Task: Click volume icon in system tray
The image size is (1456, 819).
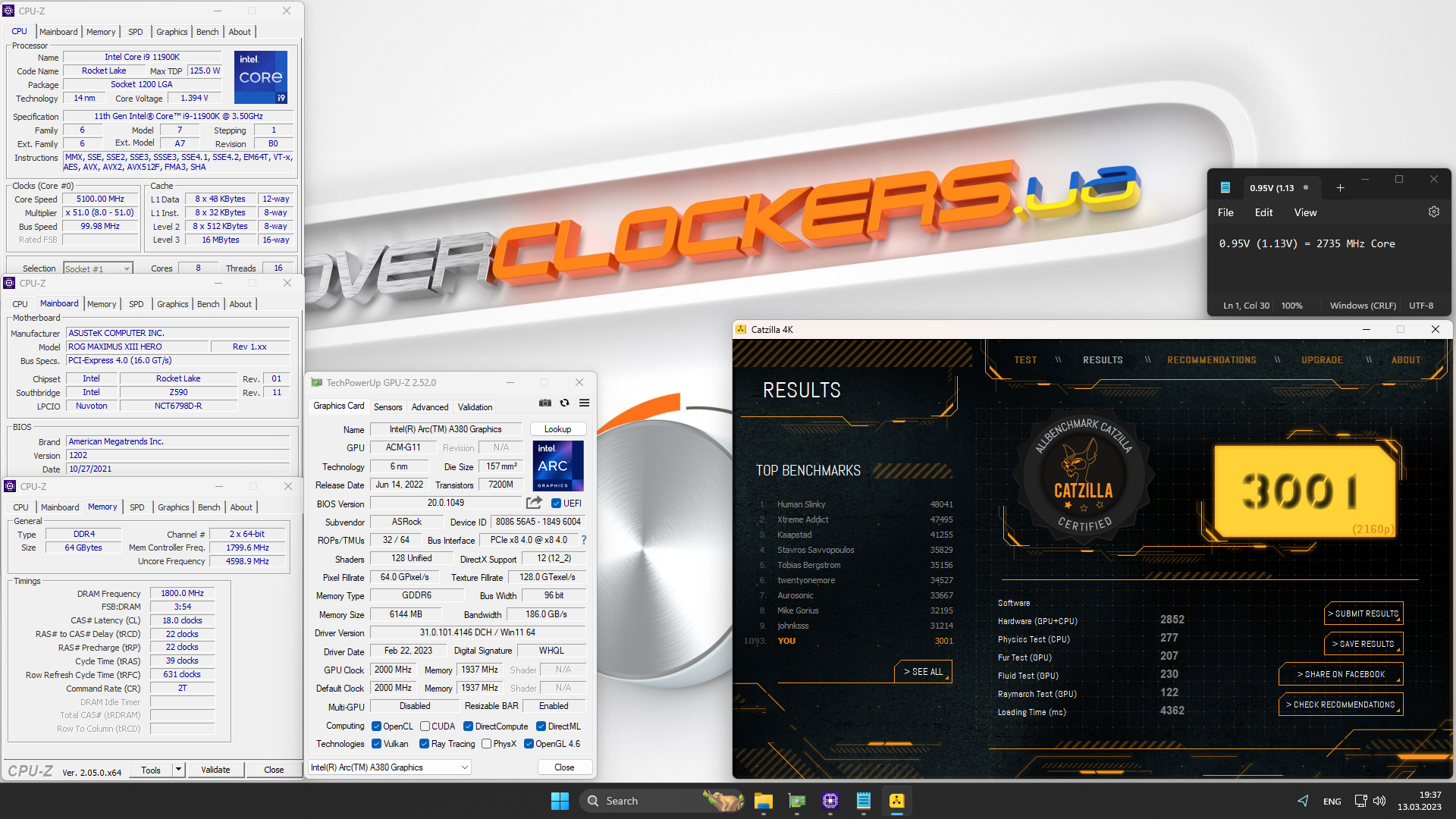Action: pos(1379,801)
